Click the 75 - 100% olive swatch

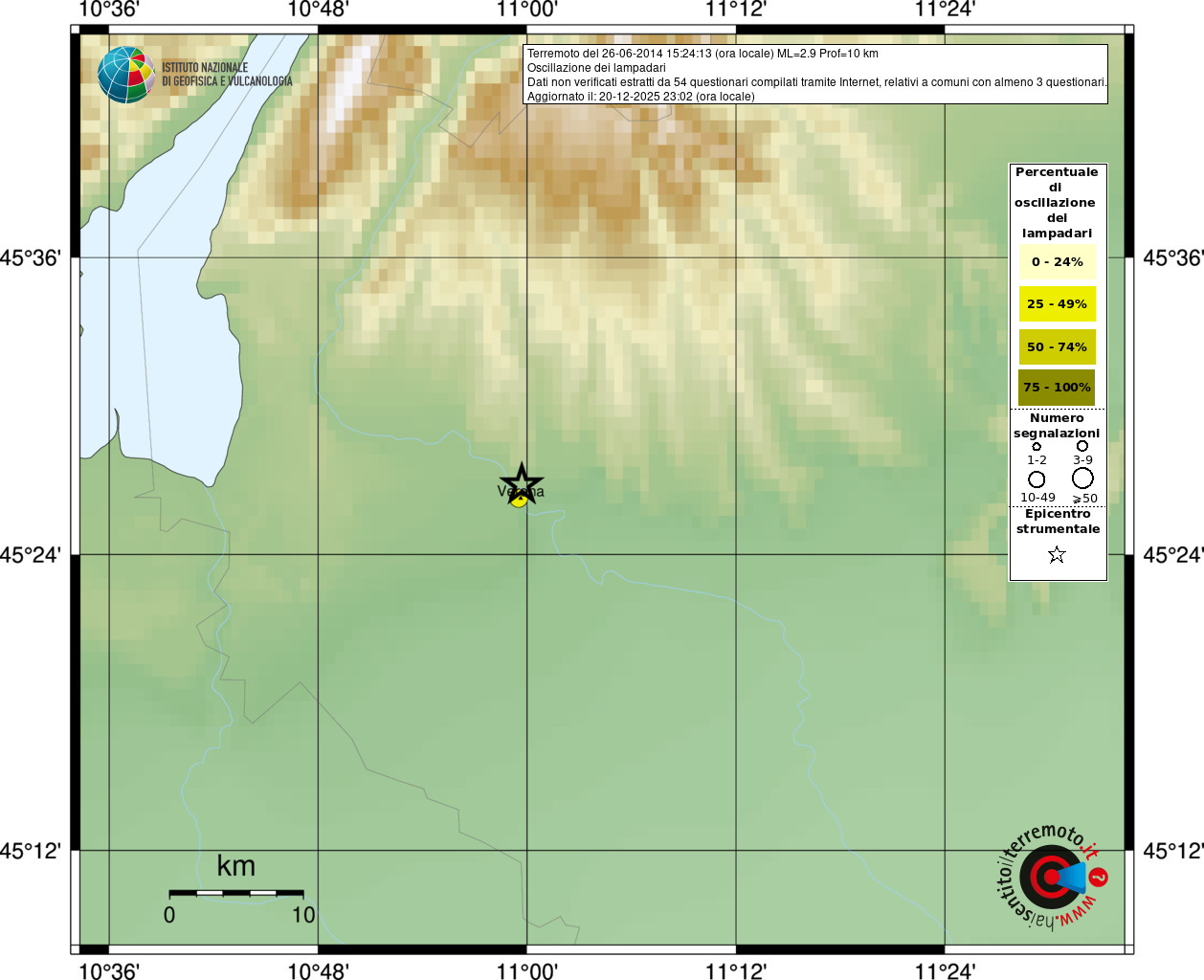[1058, 388]
